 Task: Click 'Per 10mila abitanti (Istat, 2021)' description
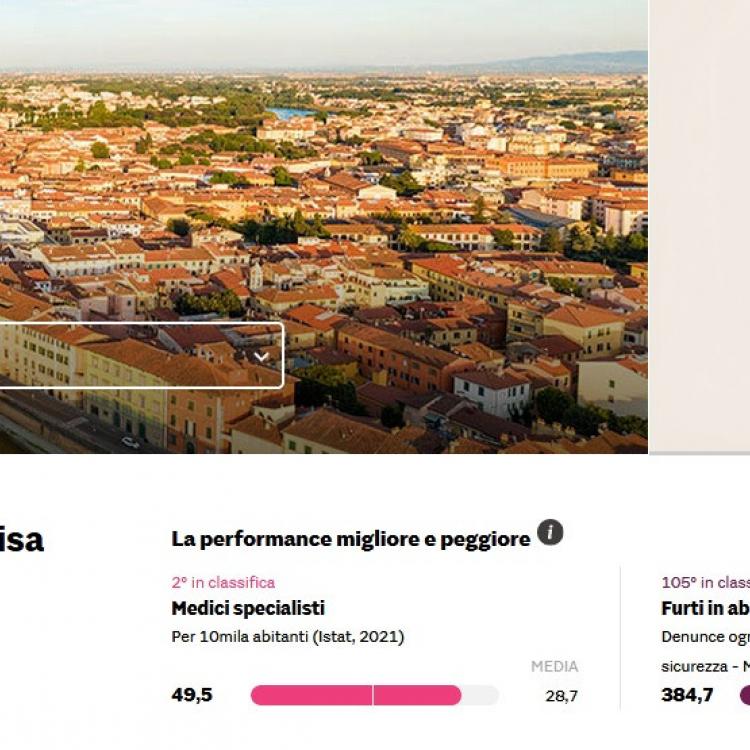tap(288, 636)
